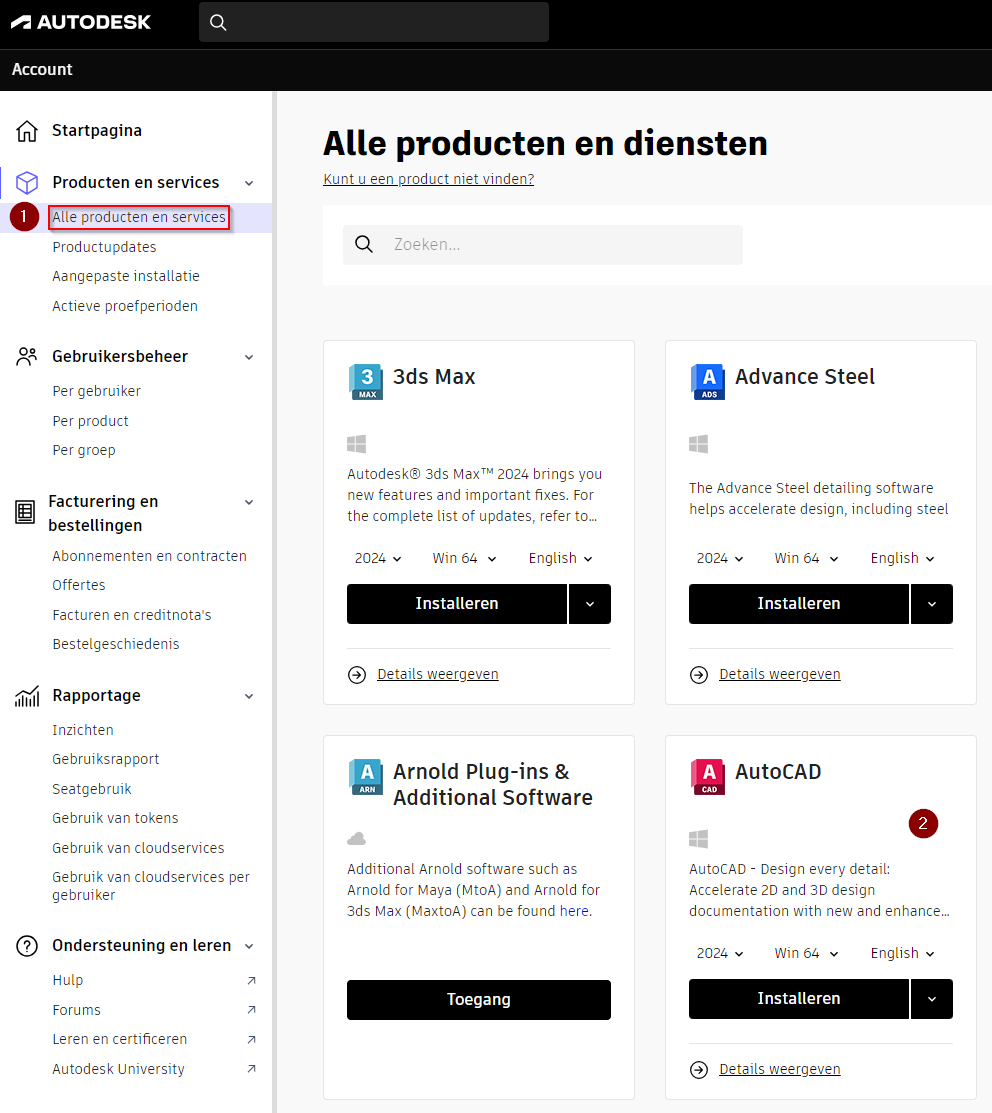Click the Advance Steel product icon
The image size is (992, 1113).
[708, 381]
